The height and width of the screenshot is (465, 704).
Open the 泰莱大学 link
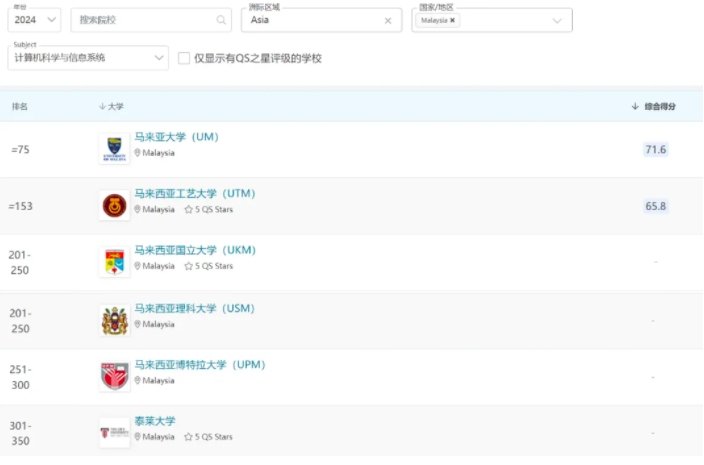tap(155, 421)
